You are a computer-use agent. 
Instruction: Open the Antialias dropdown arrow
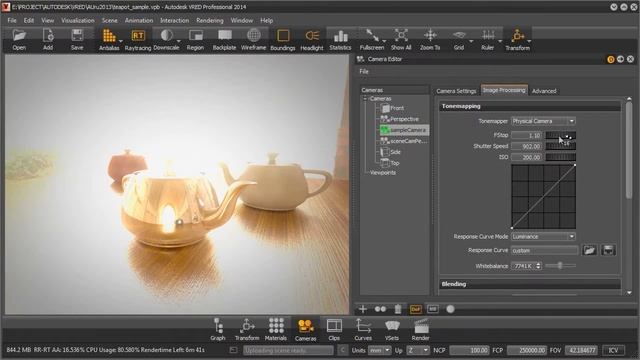[x=120, y=41]
